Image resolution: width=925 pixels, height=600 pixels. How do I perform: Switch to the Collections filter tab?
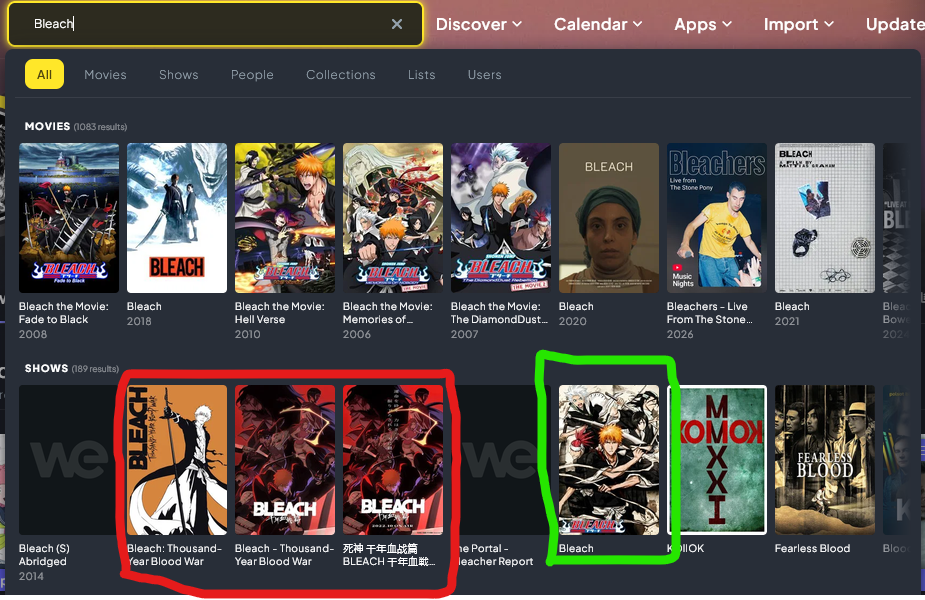[x=340, y=74]
